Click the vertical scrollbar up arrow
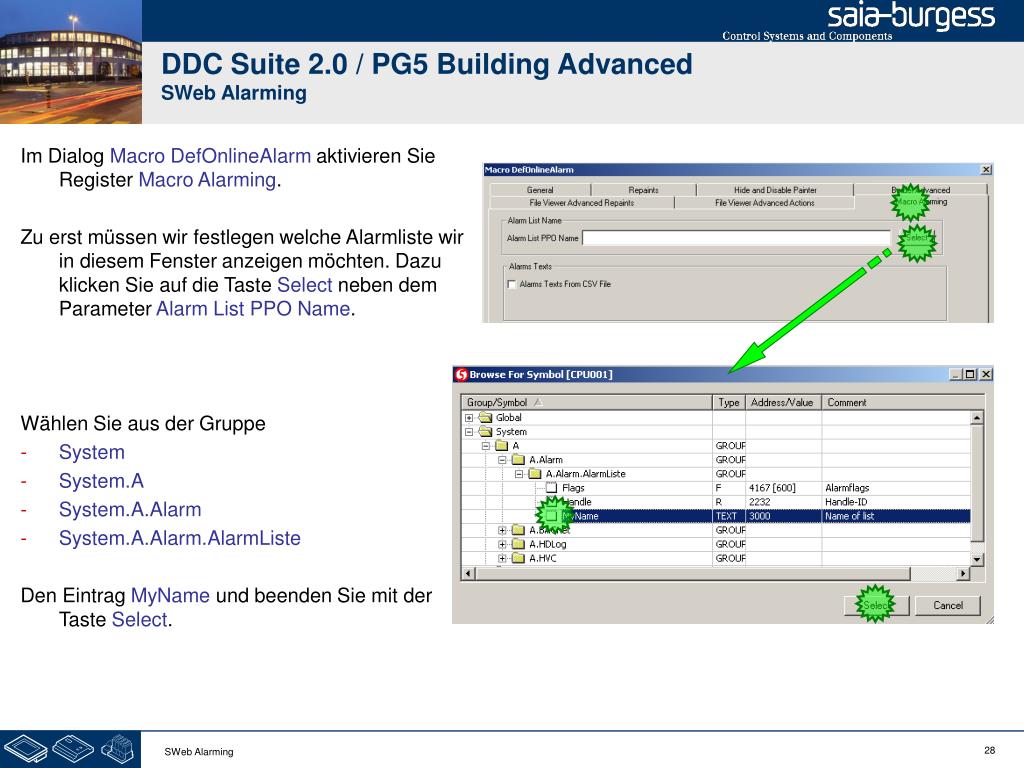The width and height of the screenshot is (1024, 768). (977, 417)
